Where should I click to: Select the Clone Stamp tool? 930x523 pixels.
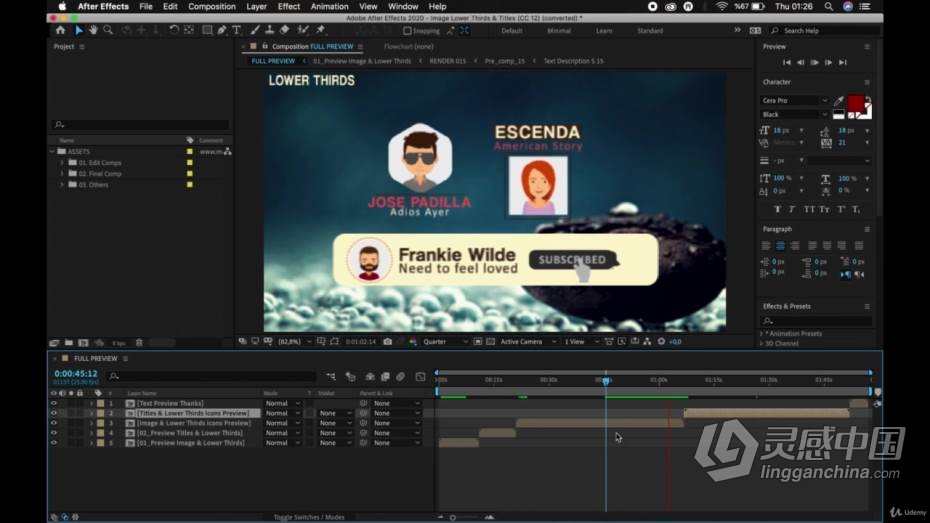coord(269,30)
